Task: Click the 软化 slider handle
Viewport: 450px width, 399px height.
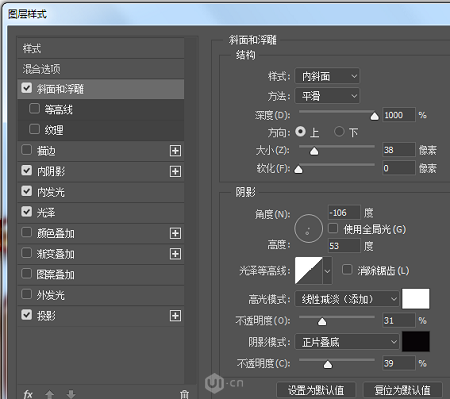Action: [298, 170]
